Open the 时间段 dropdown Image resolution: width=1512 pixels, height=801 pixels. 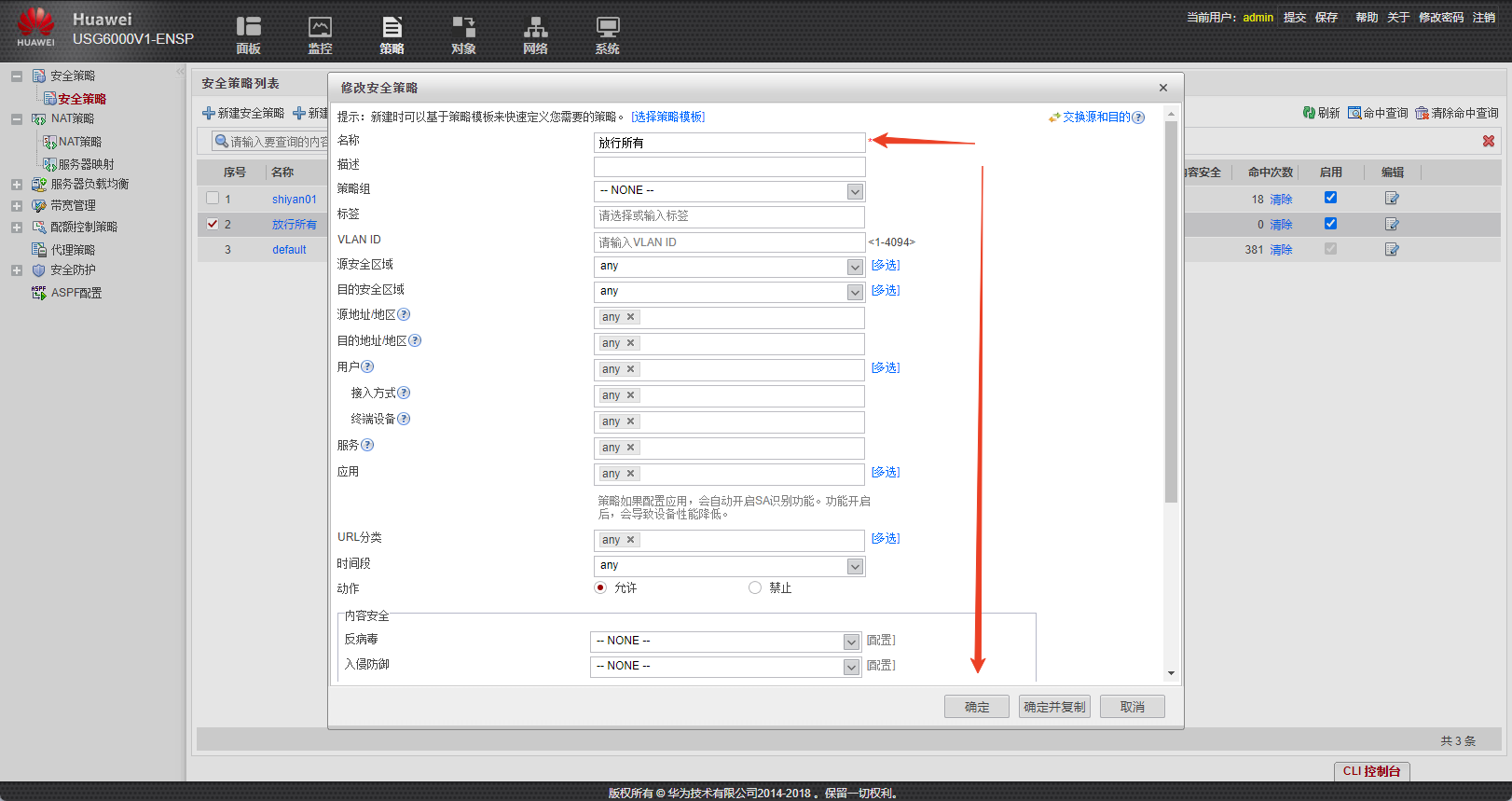pos(855,566)
